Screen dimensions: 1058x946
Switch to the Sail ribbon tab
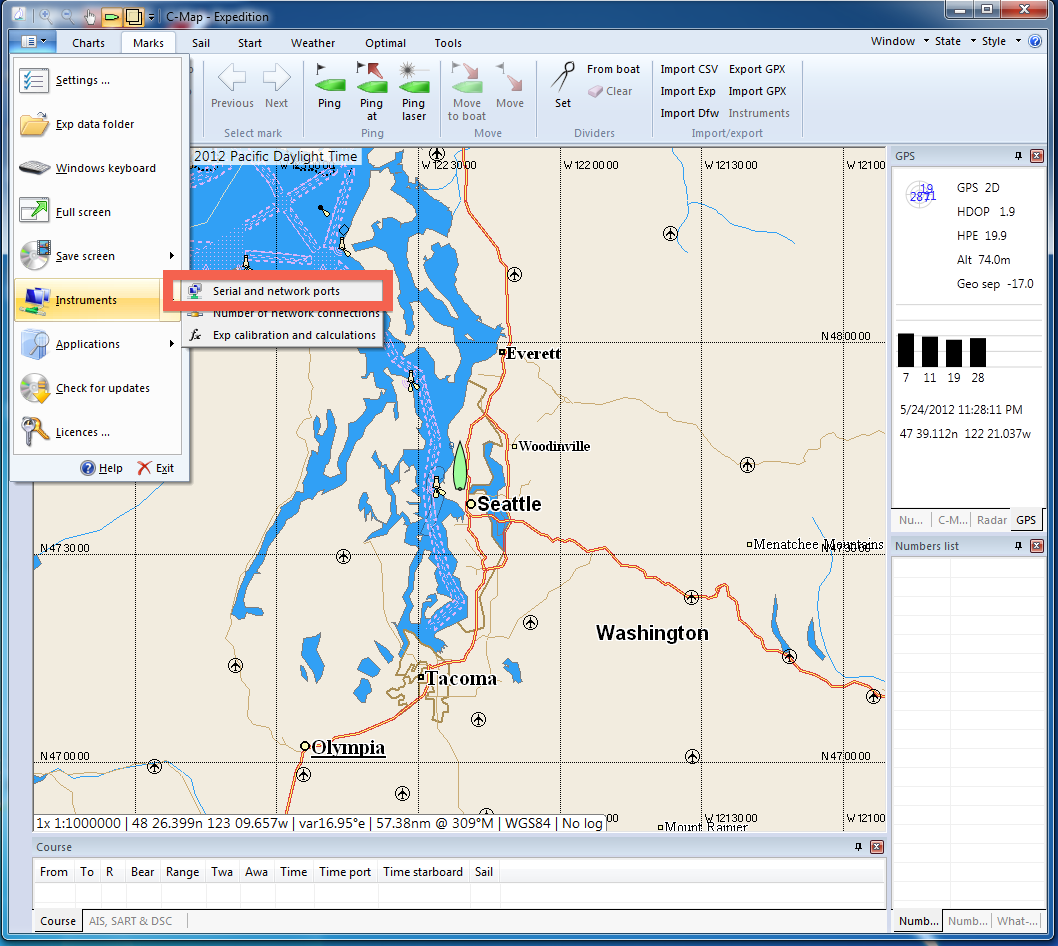click(200, 43)
